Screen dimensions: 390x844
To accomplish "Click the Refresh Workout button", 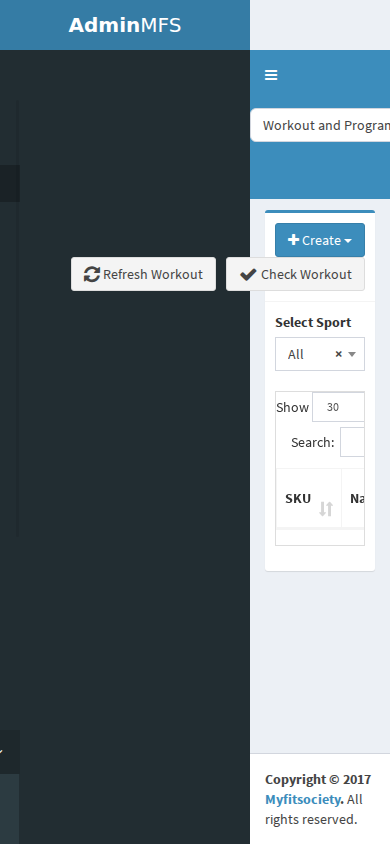I will click(x=144, y=275).
